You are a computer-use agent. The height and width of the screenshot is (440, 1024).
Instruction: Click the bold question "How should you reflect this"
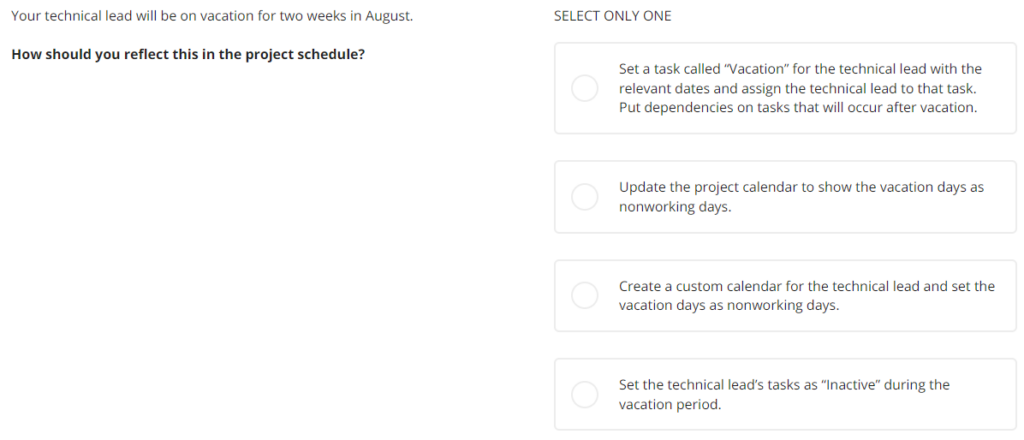(188, 54)
